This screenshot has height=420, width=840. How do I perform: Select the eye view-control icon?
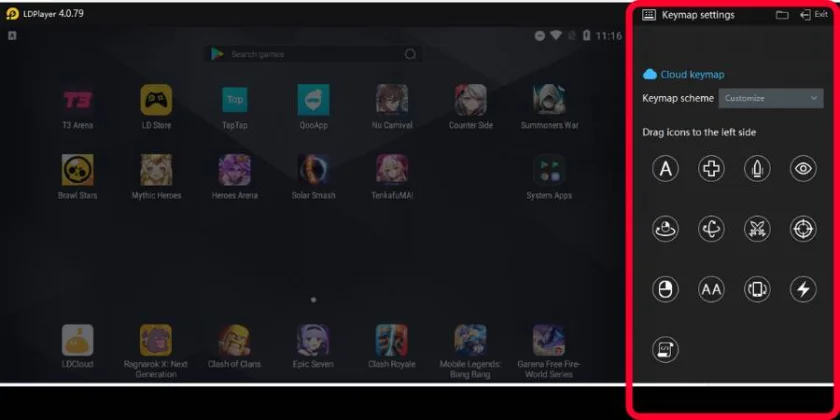click(803, 169)
